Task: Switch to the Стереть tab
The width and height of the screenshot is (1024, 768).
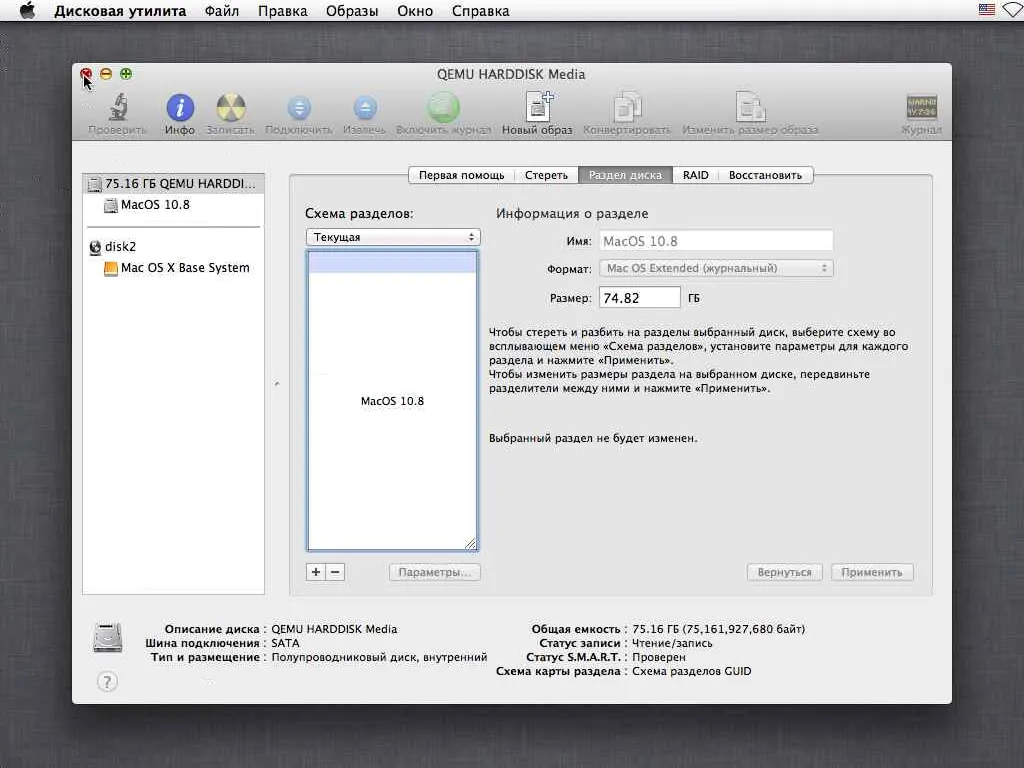Action: 547,175
